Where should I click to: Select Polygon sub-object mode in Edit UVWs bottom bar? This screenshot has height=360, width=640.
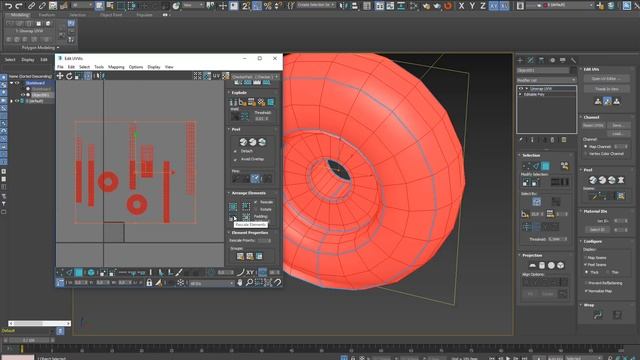coord(79,272)
